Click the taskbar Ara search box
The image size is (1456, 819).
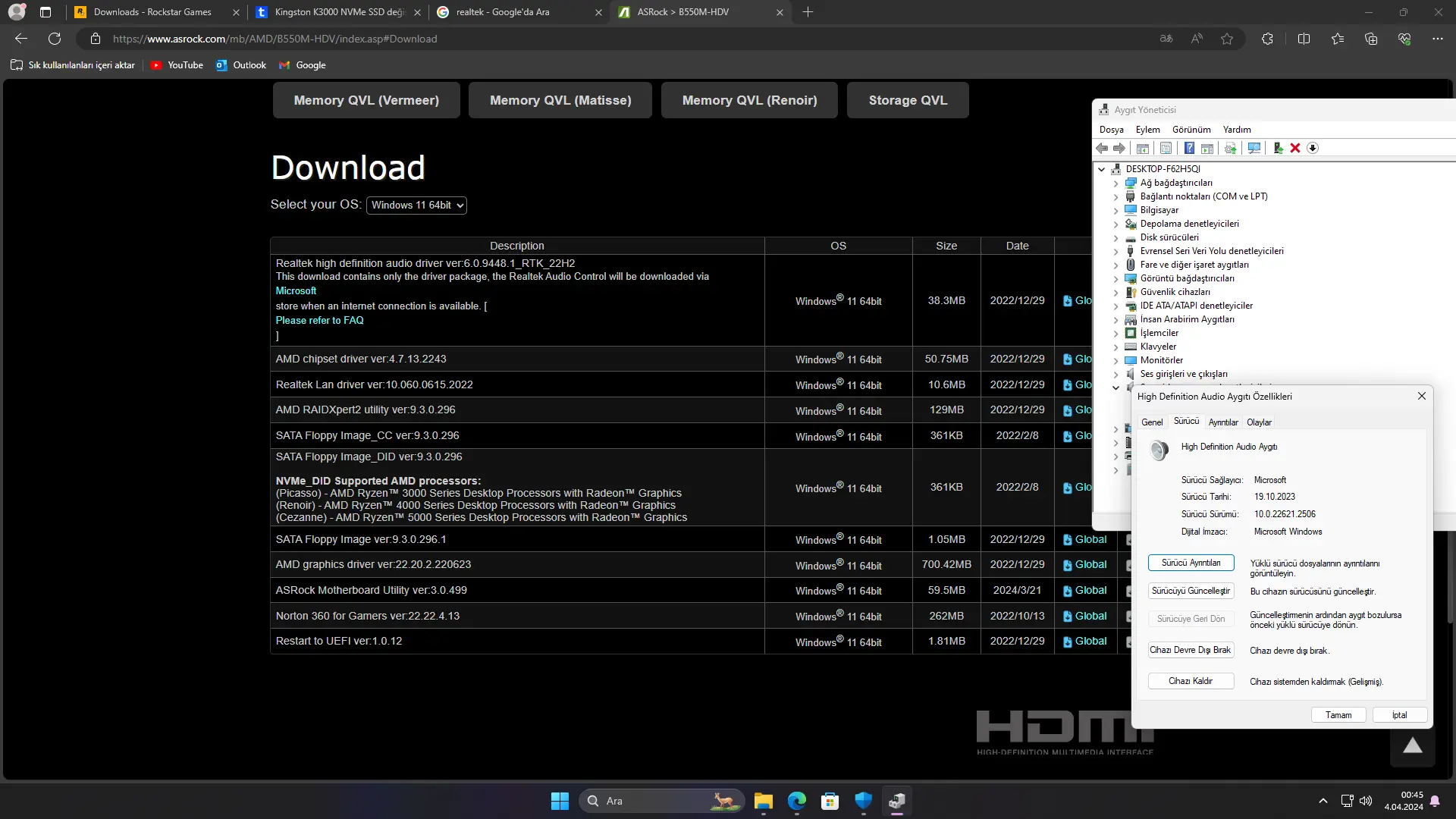pyautogui.click(x=662, y=801)
